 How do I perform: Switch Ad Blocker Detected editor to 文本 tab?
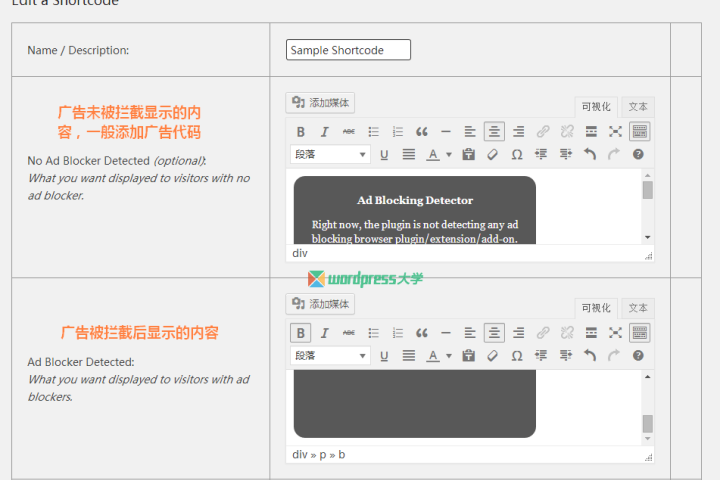[638, 308]
